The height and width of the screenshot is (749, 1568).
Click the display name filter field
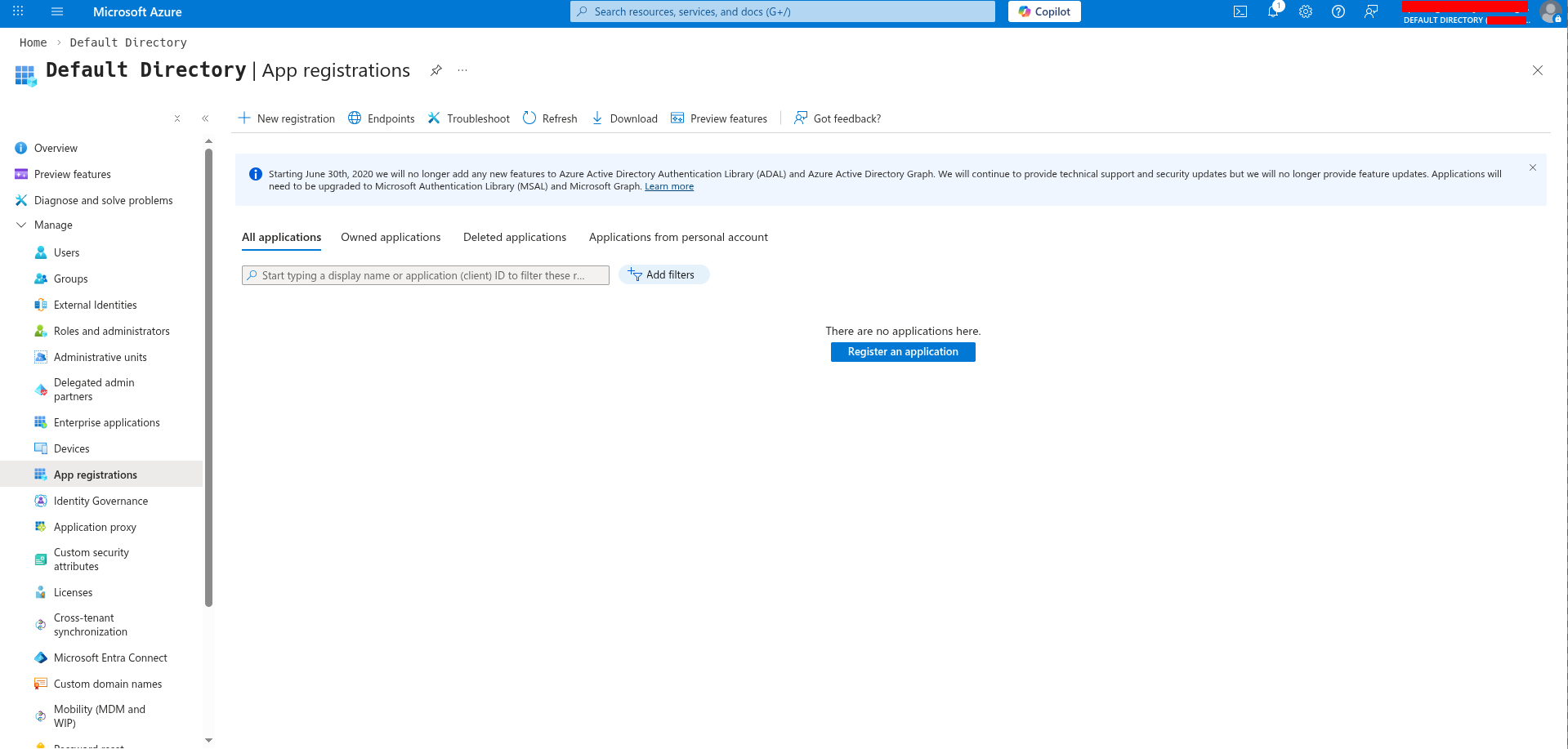click(424, 274)
